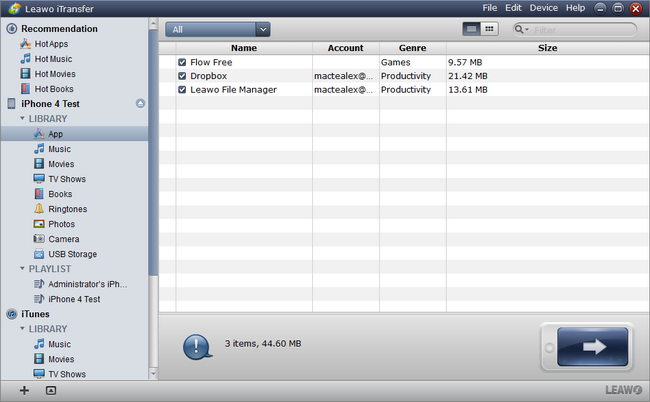Click the sidebar scroll down arrow

[153, 374]
